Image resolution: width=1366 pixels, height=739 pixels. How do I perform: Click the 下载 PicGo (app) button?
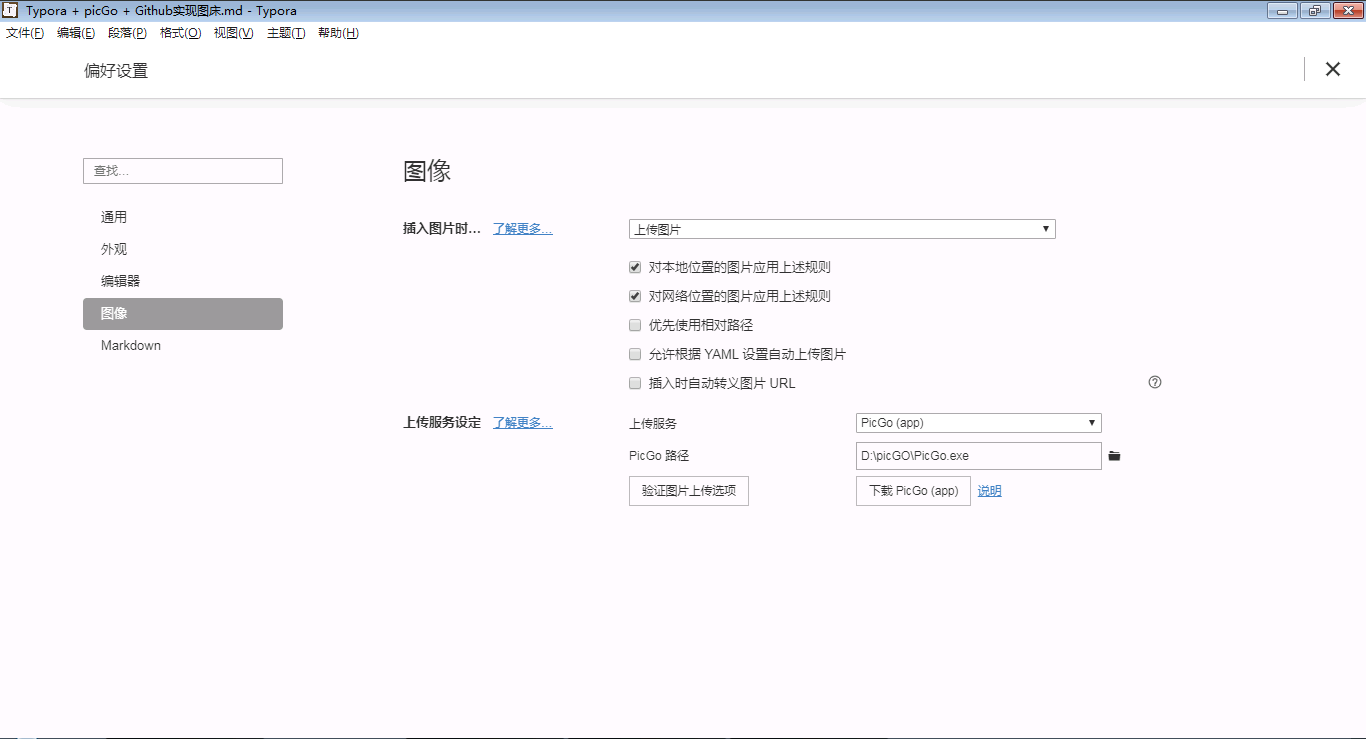click(x=913, y=491)
